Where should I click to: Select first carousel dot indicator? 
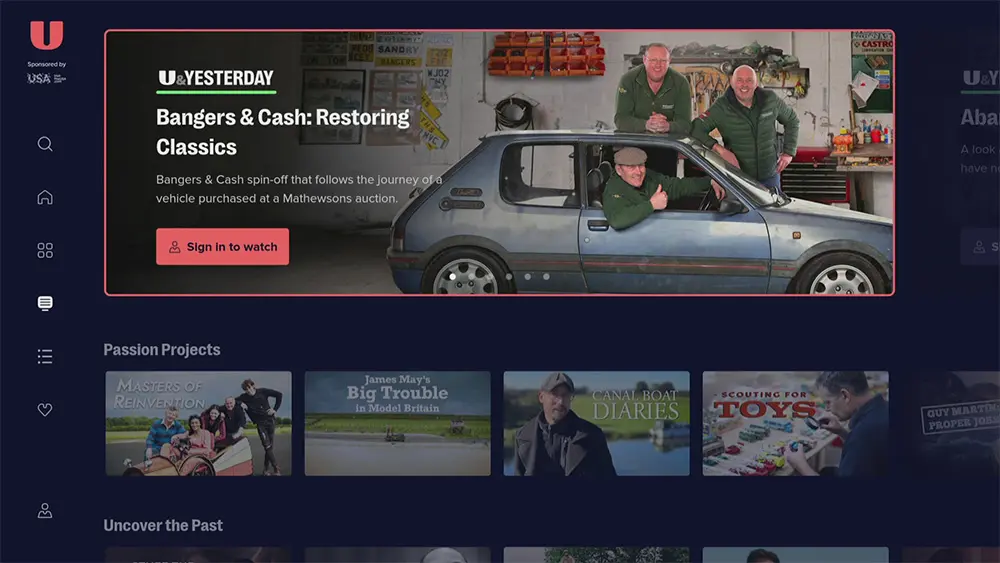click(453, 277)
